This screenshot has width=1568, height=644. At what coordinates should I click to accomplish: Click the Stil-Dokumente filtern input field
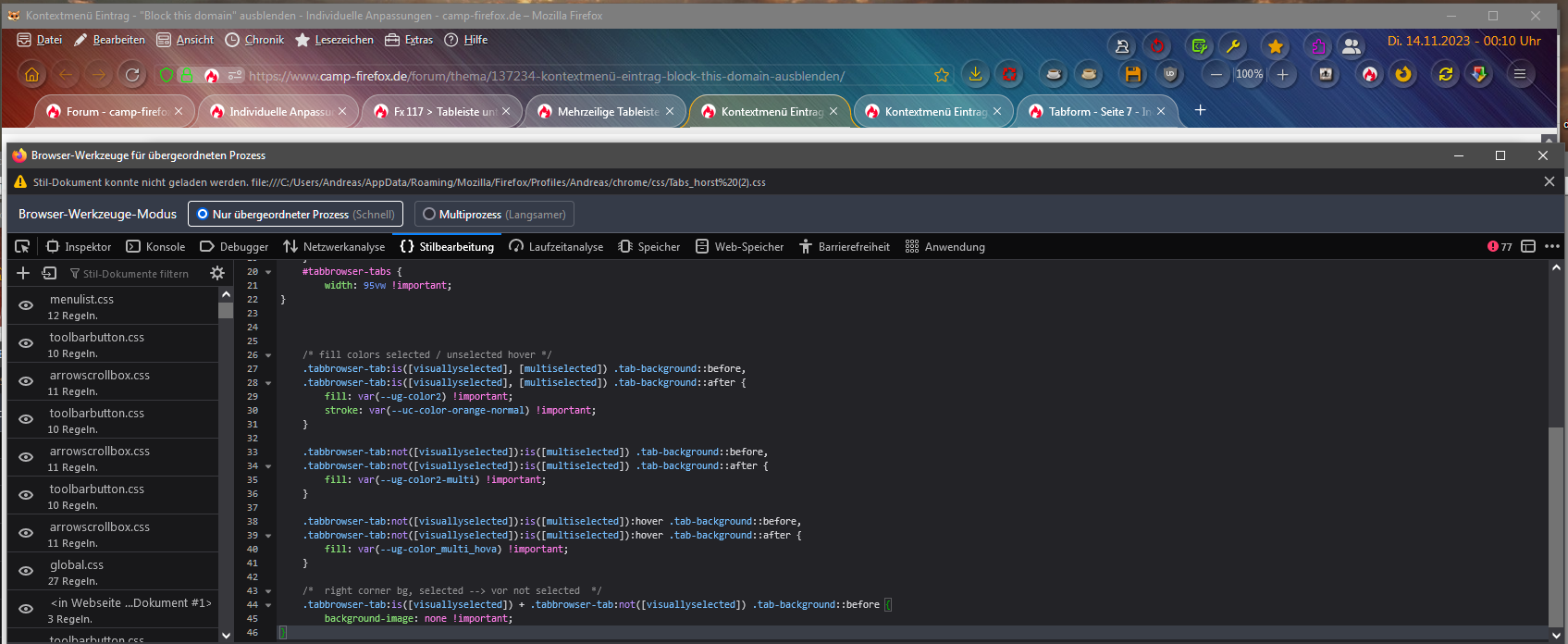click(135, 274)
